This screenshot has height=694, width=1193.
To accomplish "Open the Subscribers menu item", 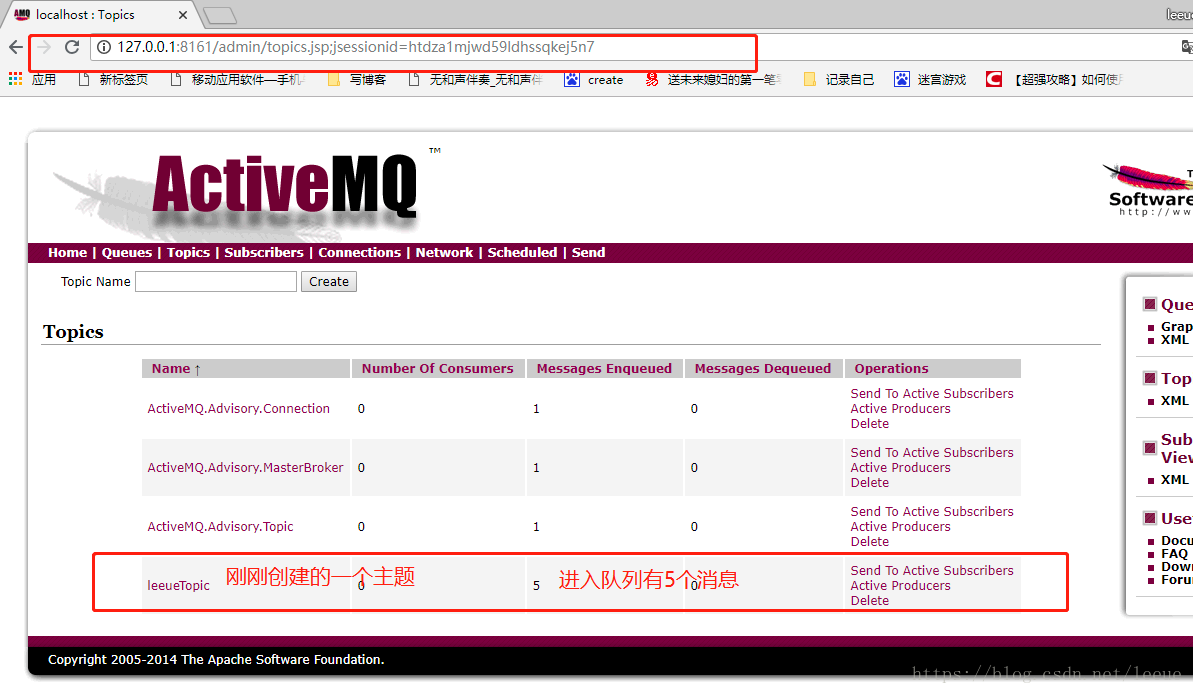I will (x=263, y=253).
